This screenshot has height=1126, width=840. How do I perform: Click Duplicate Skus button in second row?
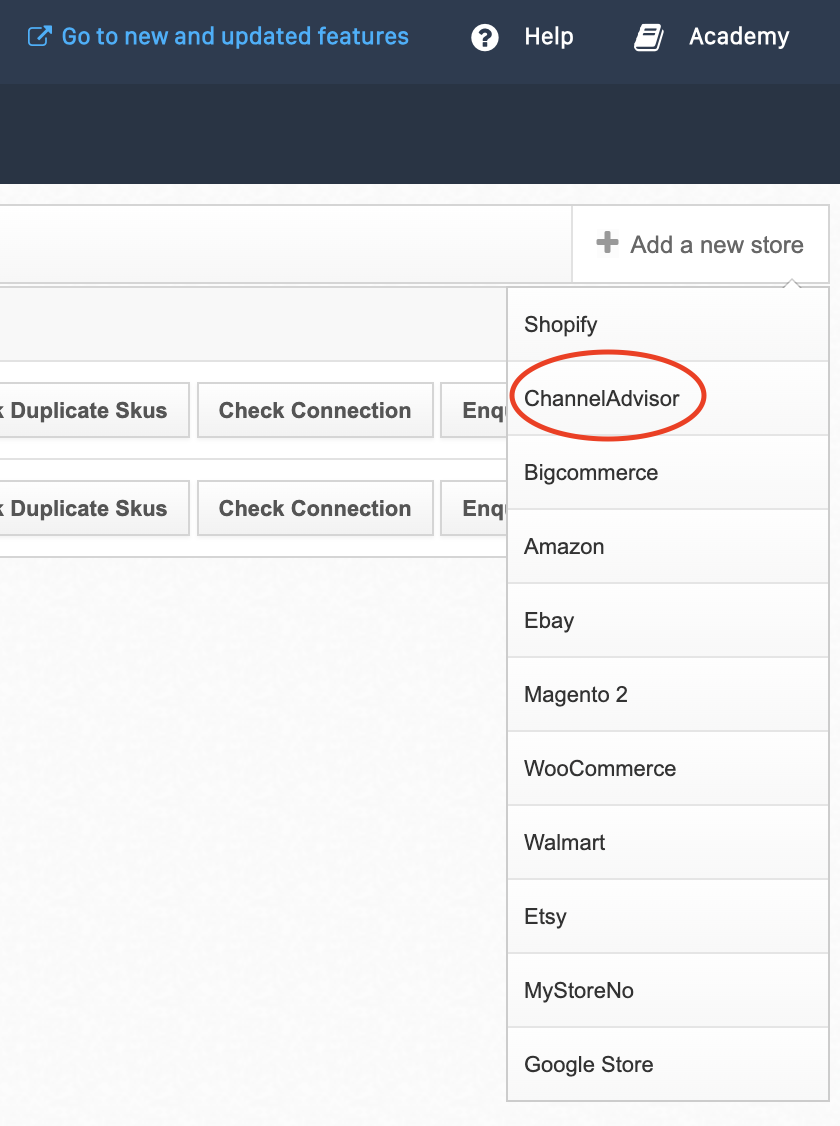93,508
